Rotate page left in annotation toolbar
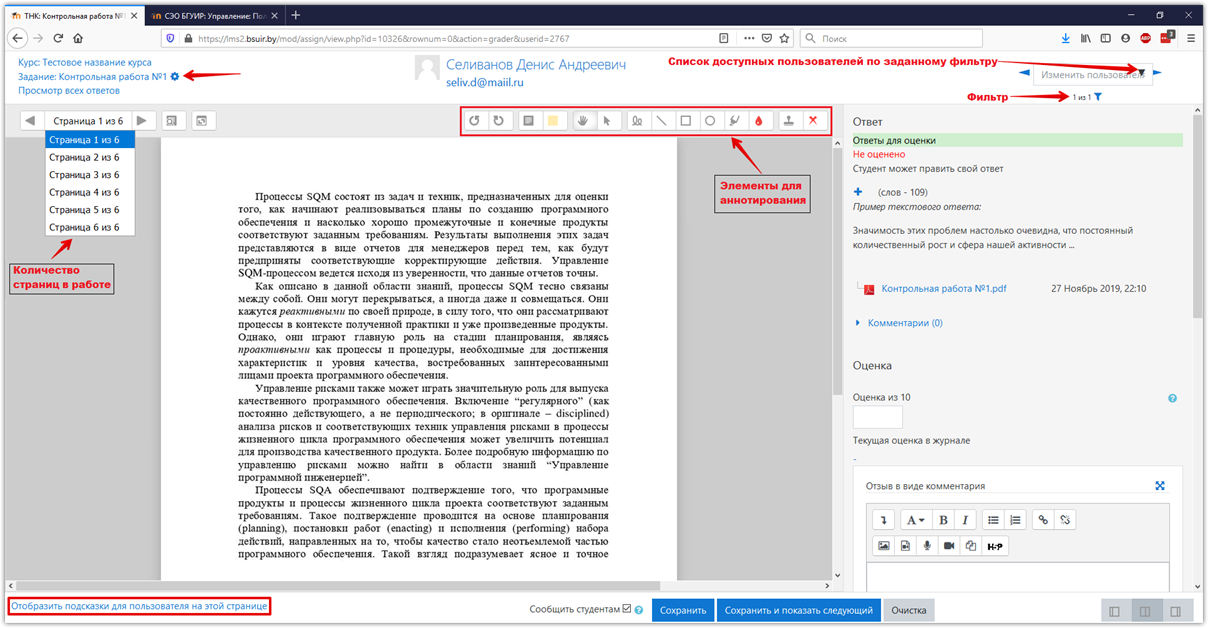The width and height of the screenshot is (1208, 628). click(475, 121)
